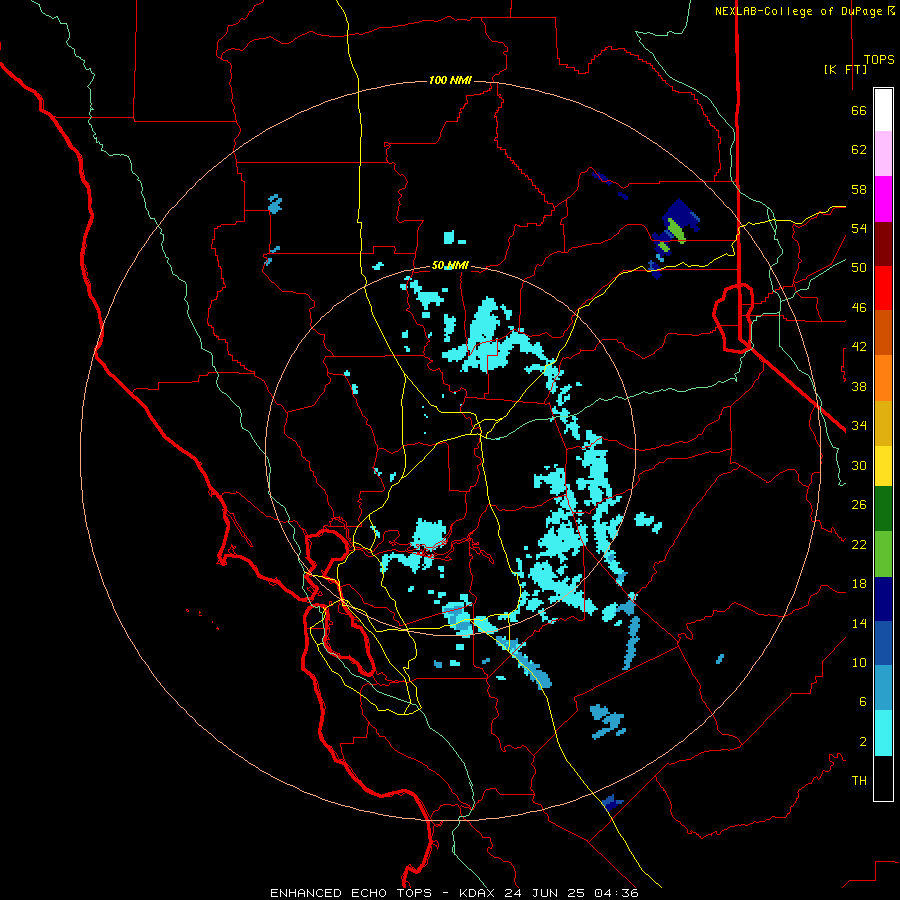The image size is (900, 900).
Task: Click the TH threshold label
Action: (x=859, y=780)
